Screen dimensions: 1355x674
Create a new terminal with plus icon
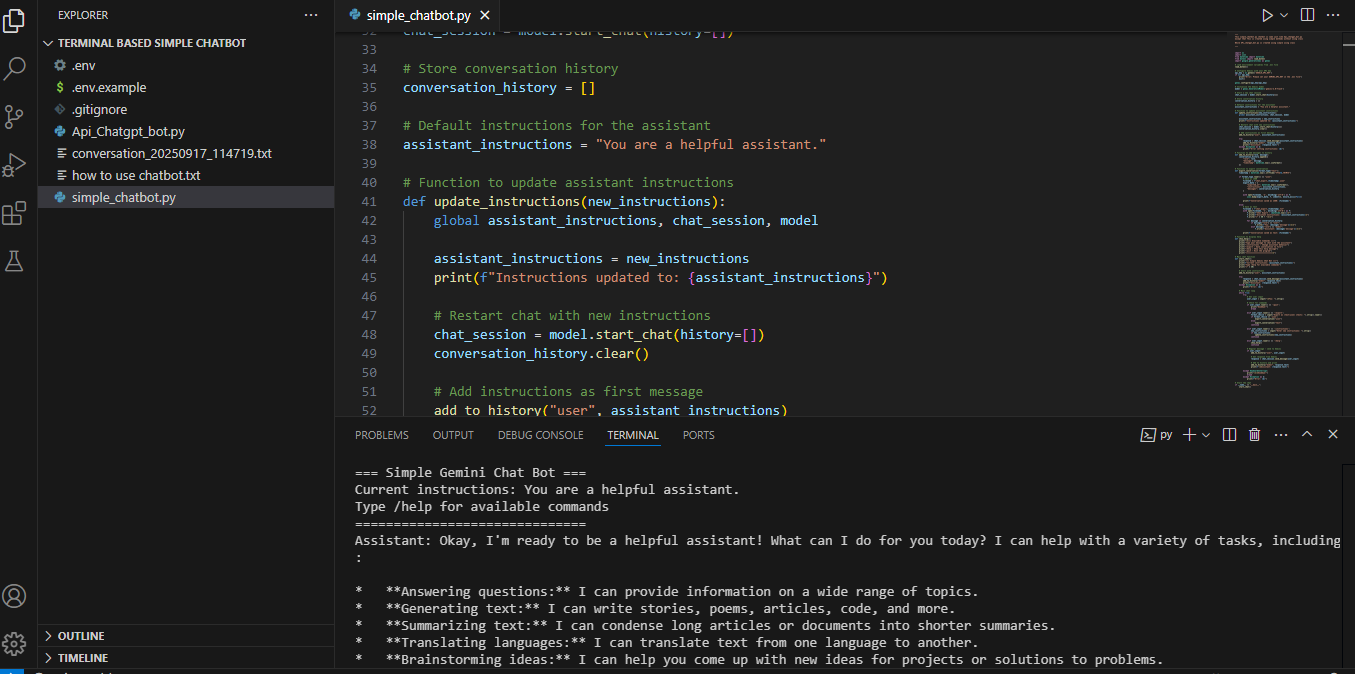[x=1190, y=435]
